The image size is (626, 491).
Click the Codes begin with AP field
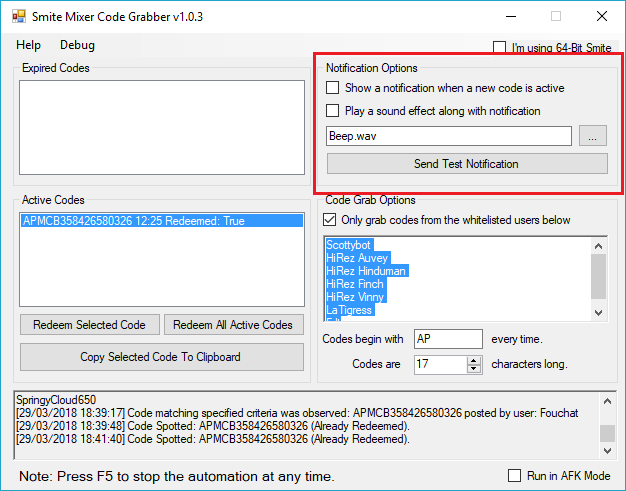[x=448, y=339]
